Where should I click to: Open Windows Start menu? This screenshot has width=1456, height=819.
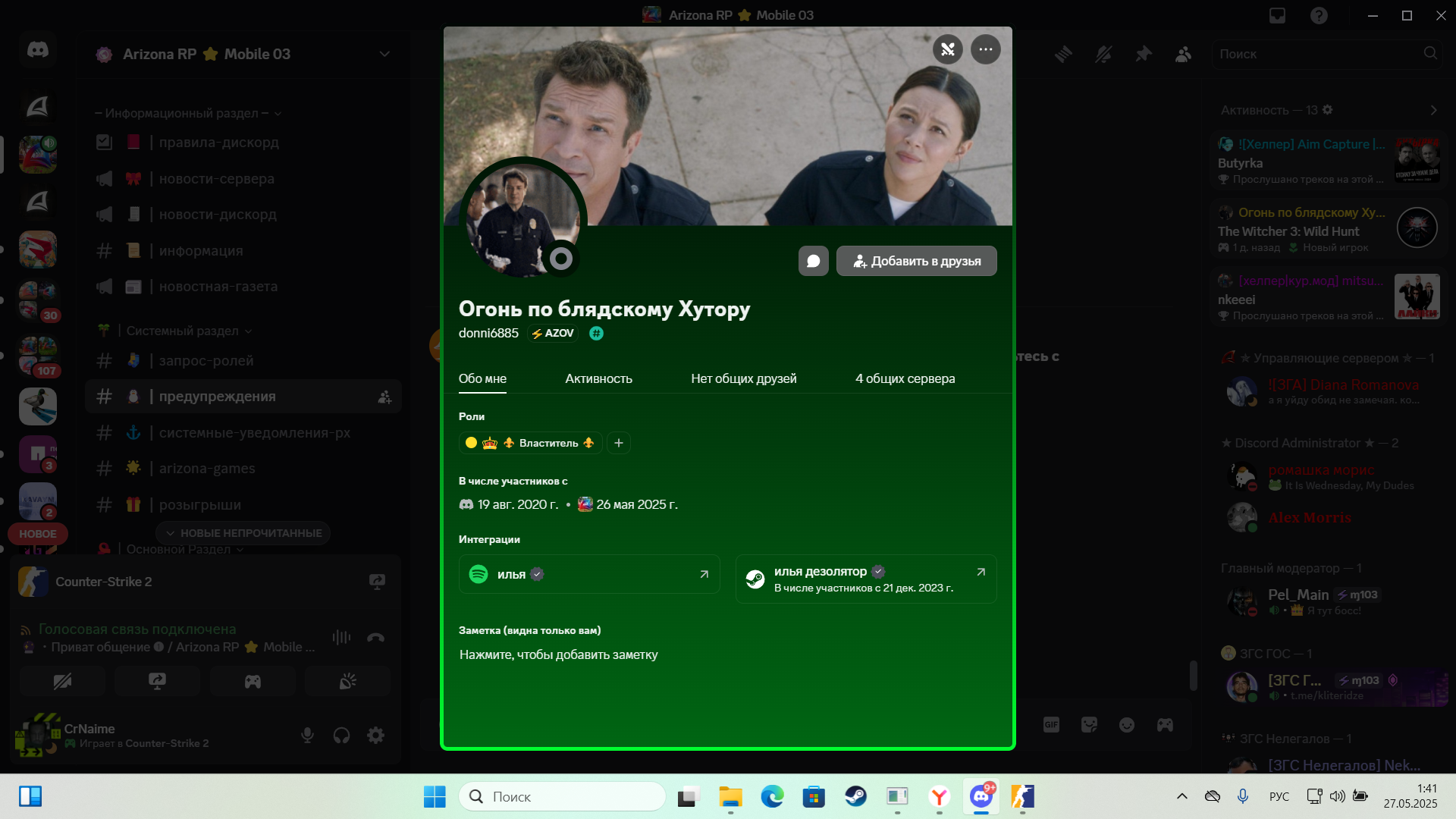(435, 796)
